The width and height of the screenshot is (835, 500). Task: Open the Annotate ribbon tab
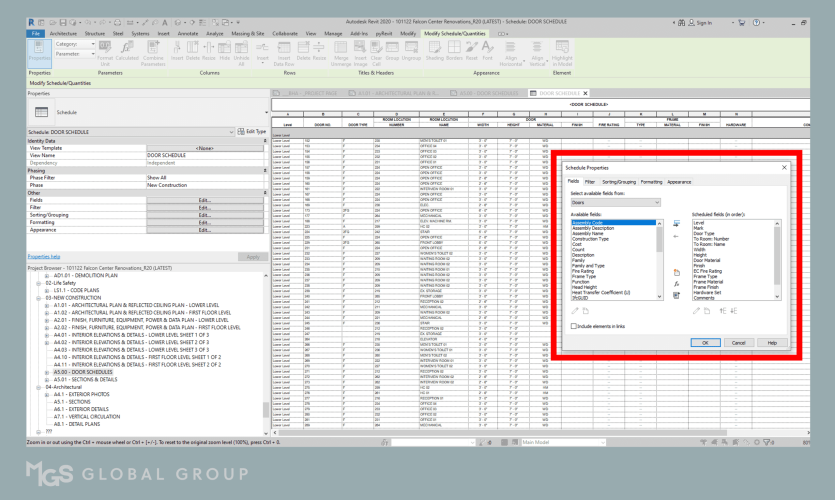tap(188, 33)
